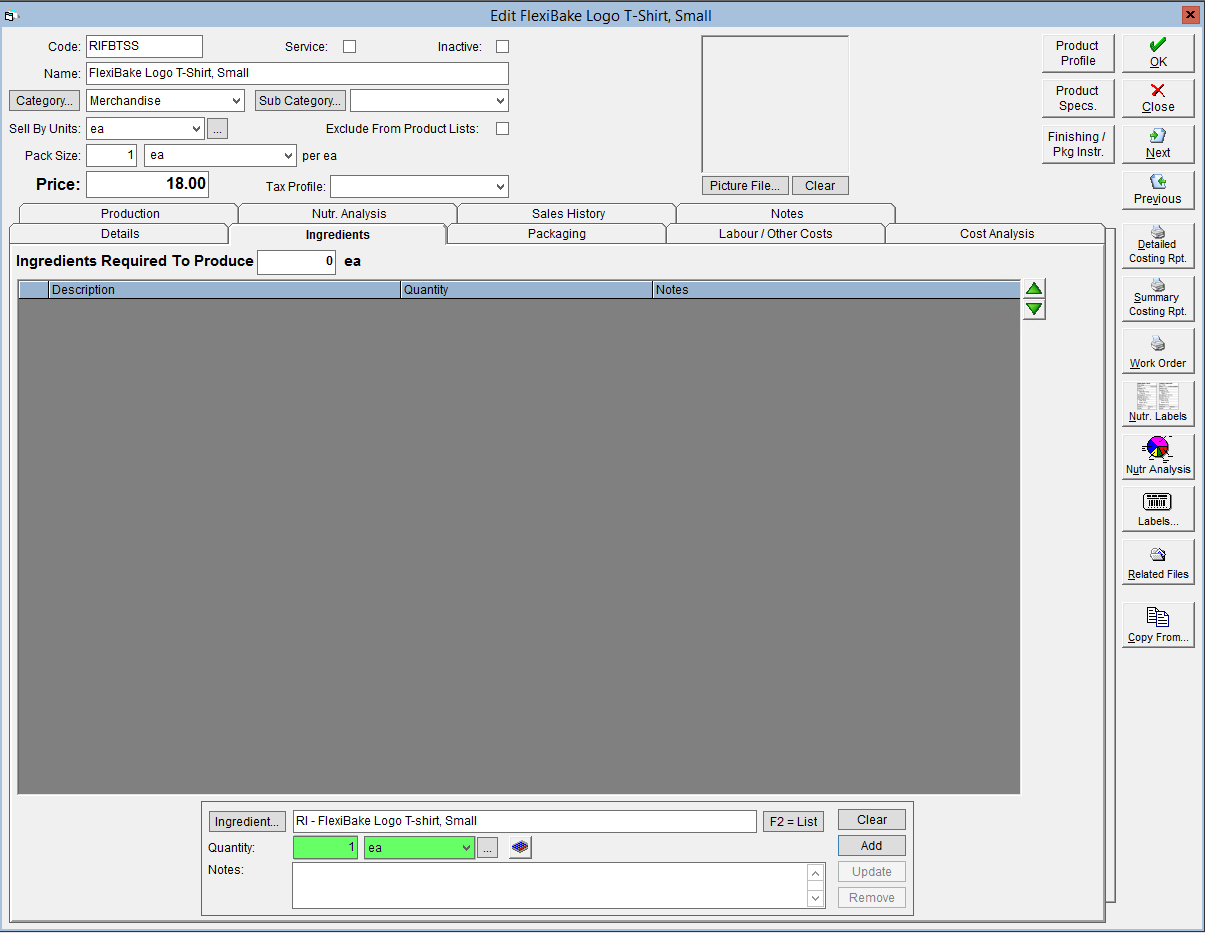1205x933 pixels.
Task: Move ingredient up with green up arrow
Action: [1034, 289]
